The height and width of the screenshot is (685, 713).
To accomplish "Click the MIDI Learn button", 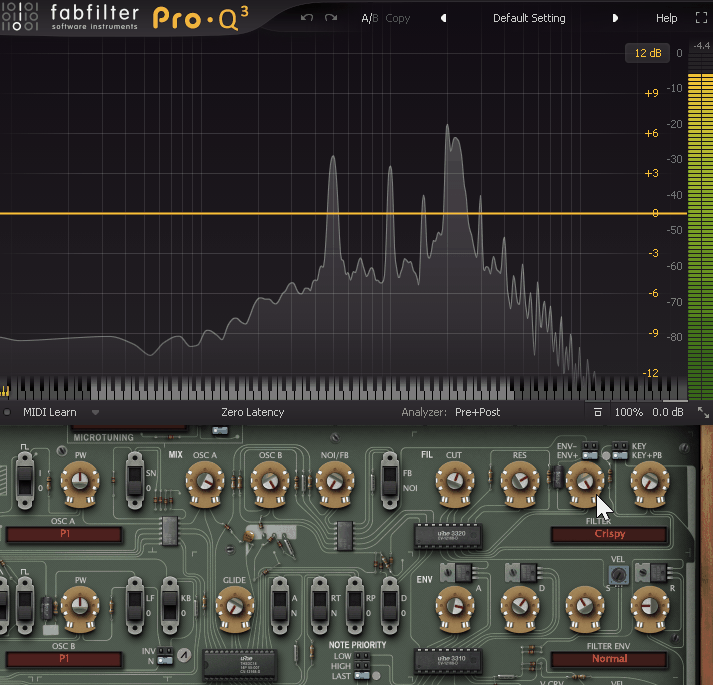I will tap(50, 412).
